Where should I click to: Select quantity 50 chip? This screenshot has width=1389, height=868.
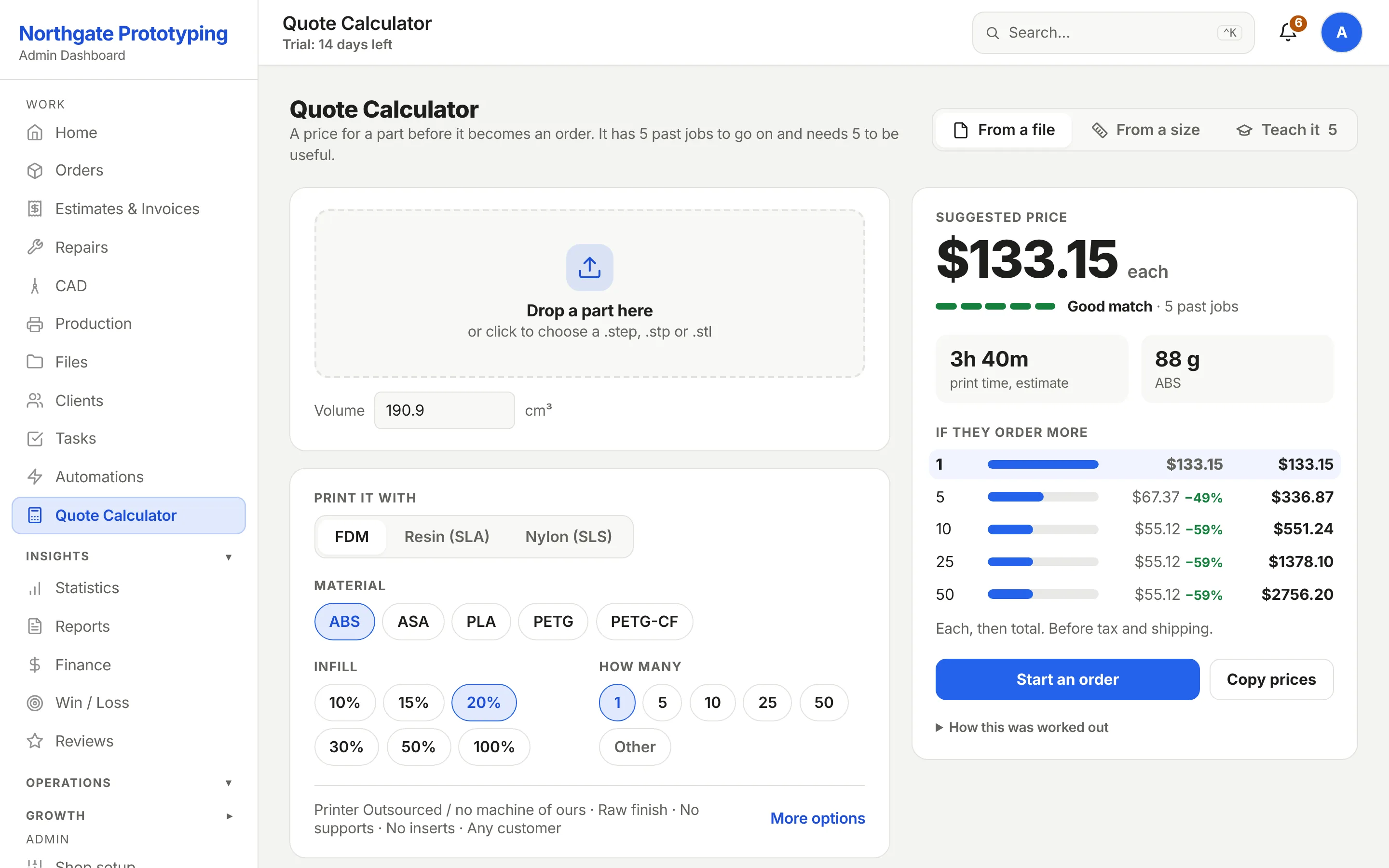click(x=824, y=703)
